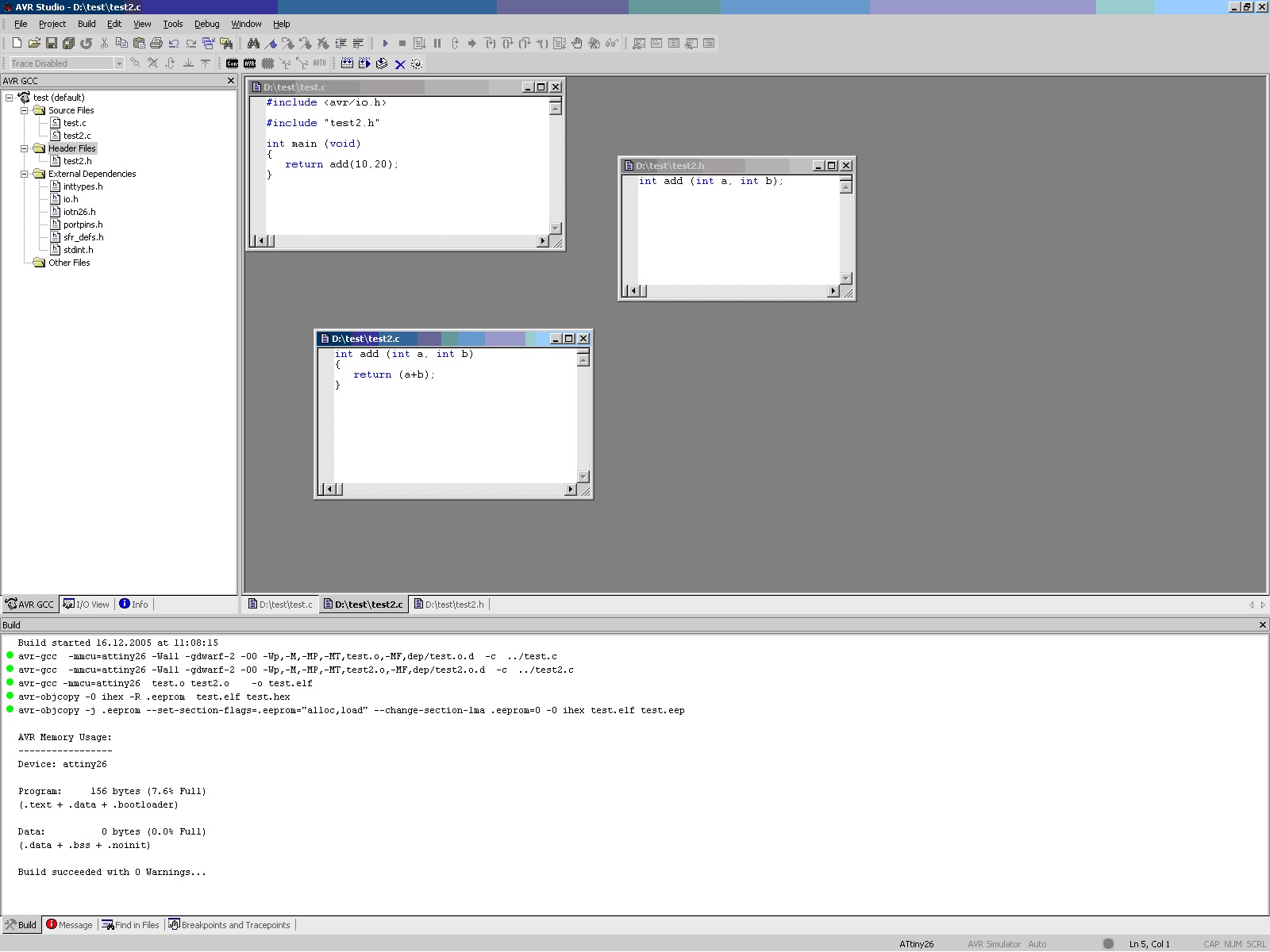Click the Print icon in toolbar
The image size is (1270, 952).
click(x=156, y=43)
